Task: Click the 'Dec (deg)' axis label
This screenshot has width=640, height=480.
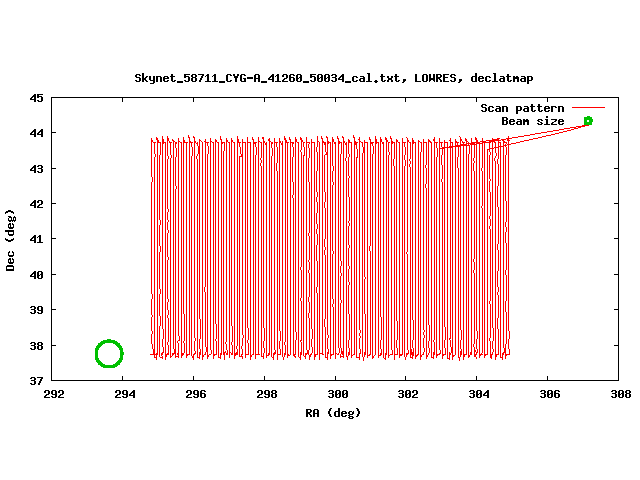Action: click(x=10, y=240)
